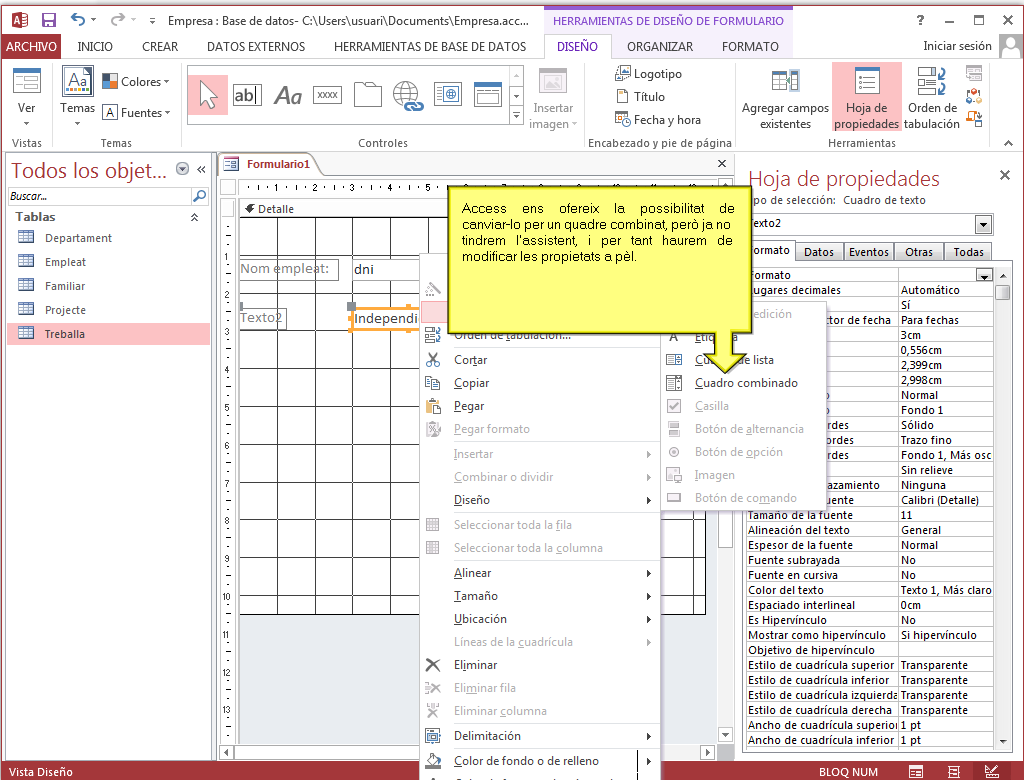The image size is (1024, 780).
Task: Open the navigation pane filter dropdown
Action: 182,169
